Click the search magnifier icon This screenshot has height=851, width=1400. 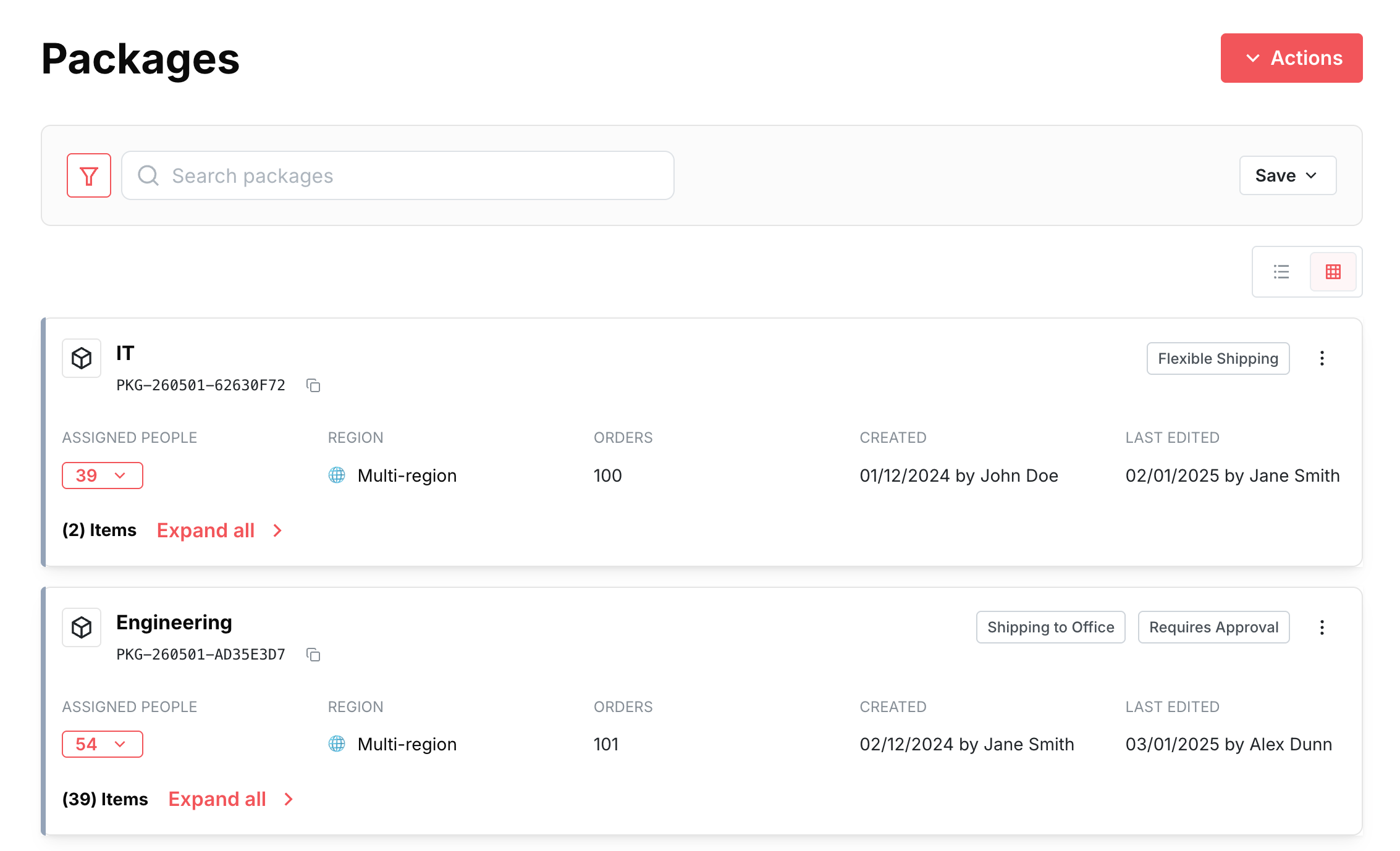point(148,175)
